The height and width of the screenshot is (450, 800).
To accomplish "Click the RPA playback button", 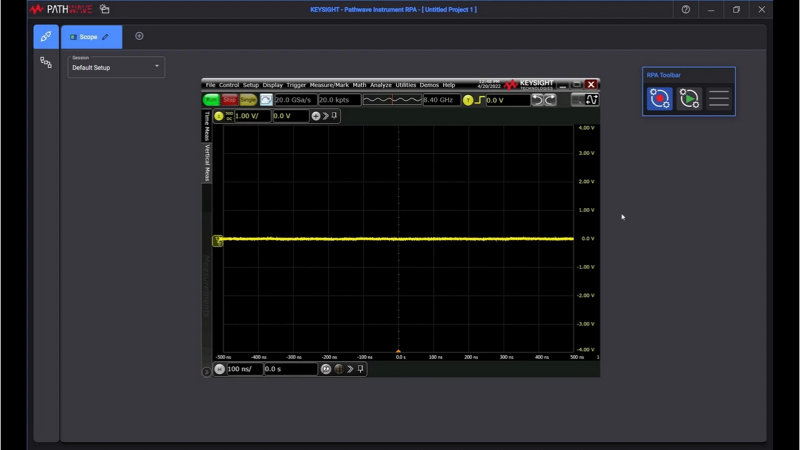I will tap(689, 98).
